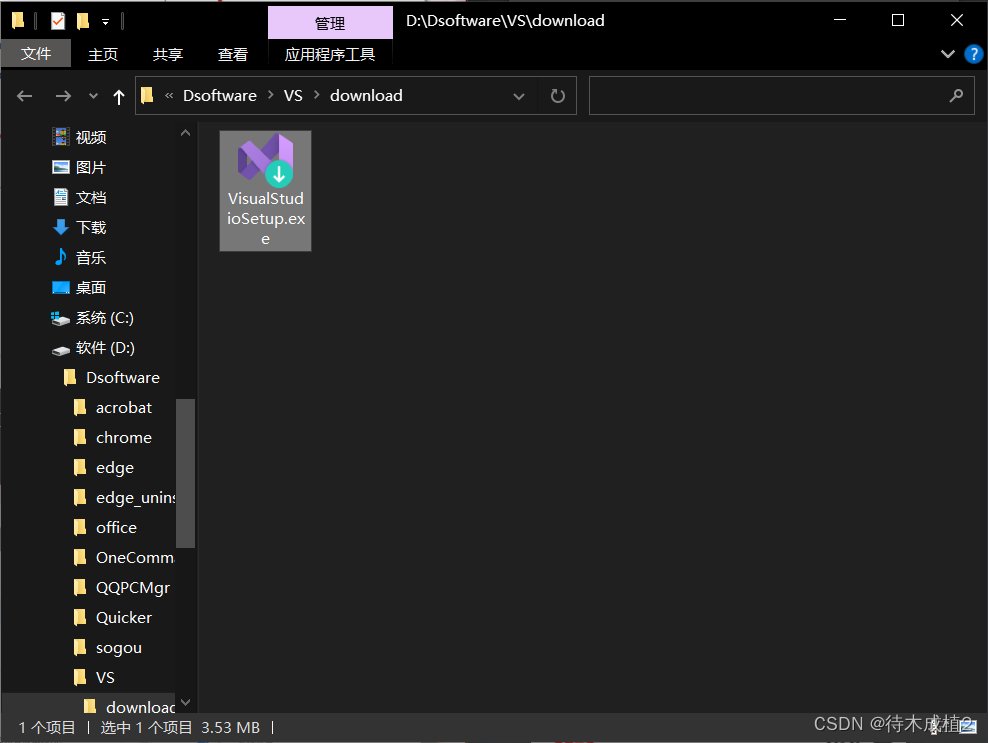Click the Properties checkmark icon in title bar
Image resolution: width=988 pixels, height=743 pixels.
pos(57,21)
